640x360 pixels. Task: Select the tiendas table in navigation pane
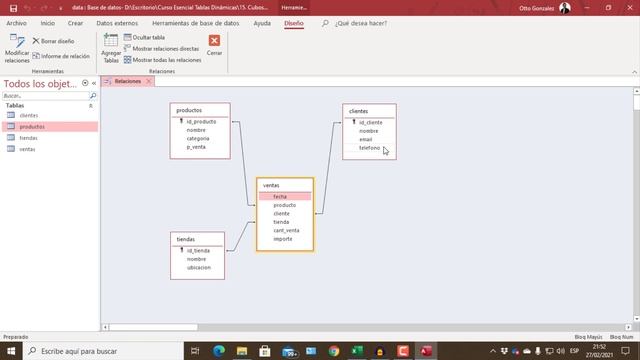coord(50,138)
